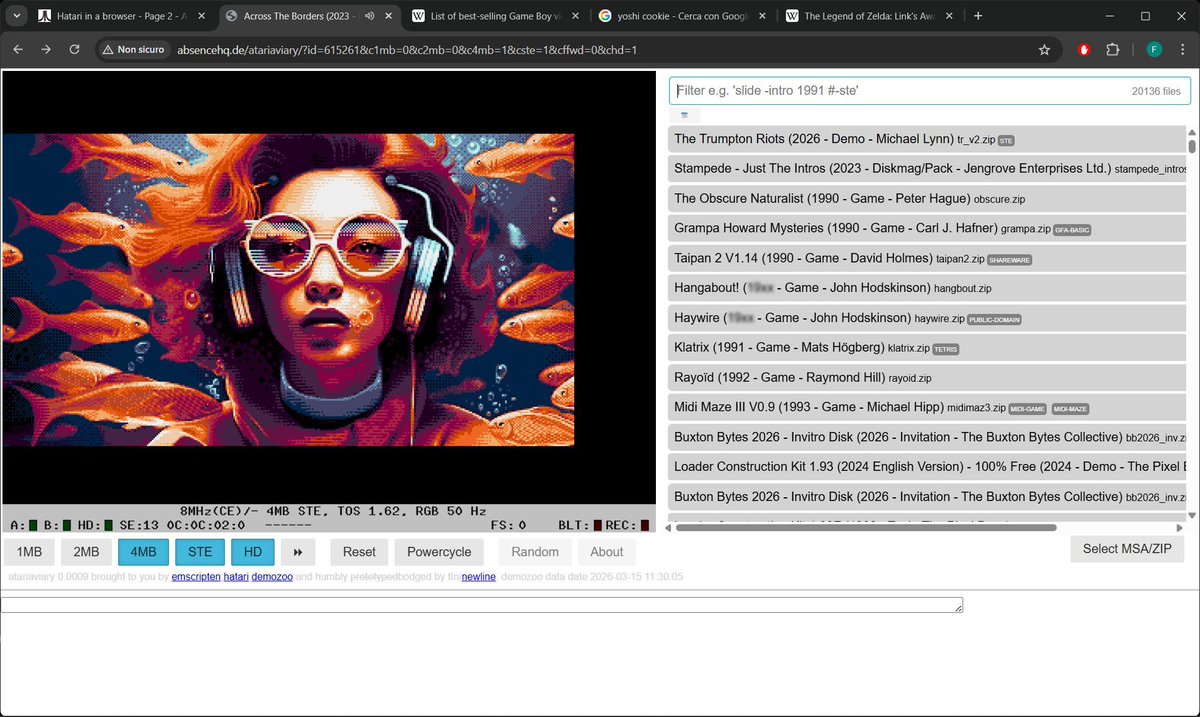Toggle the HD hard disk option

pos(253,552)
